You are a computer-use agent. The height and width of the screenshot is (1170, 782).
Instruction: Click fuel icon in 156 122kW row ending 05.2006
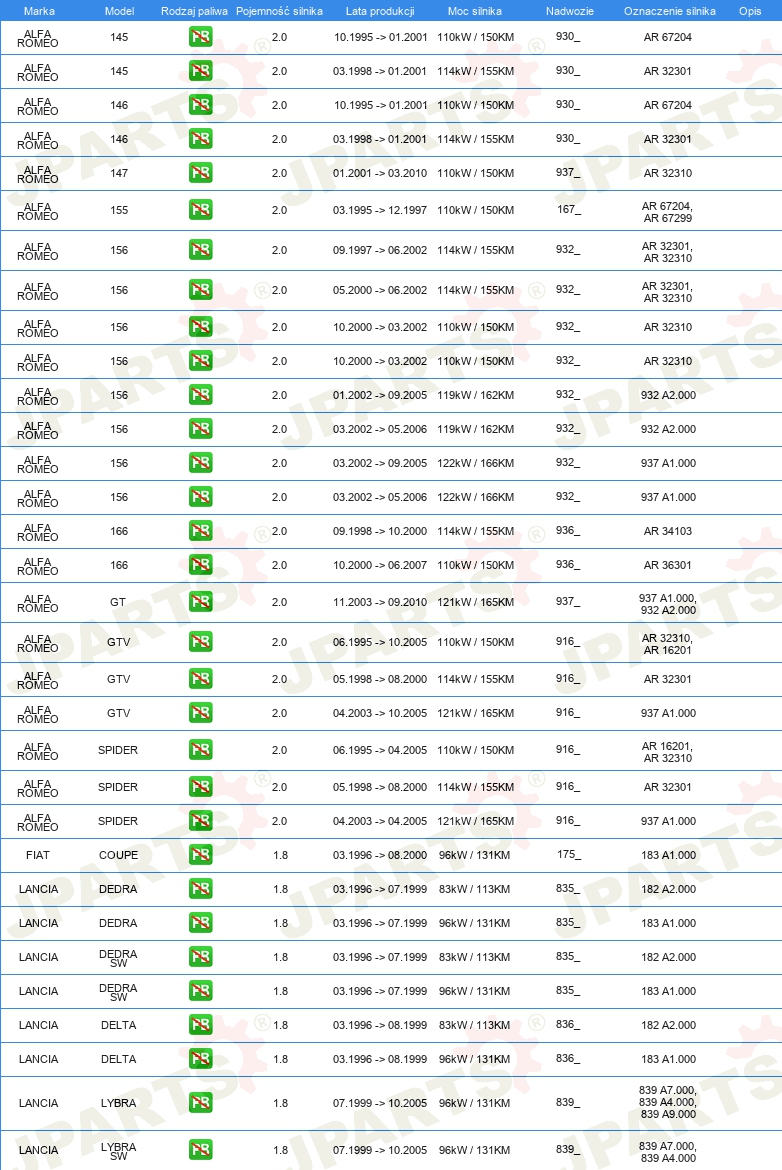coord(201,497)
